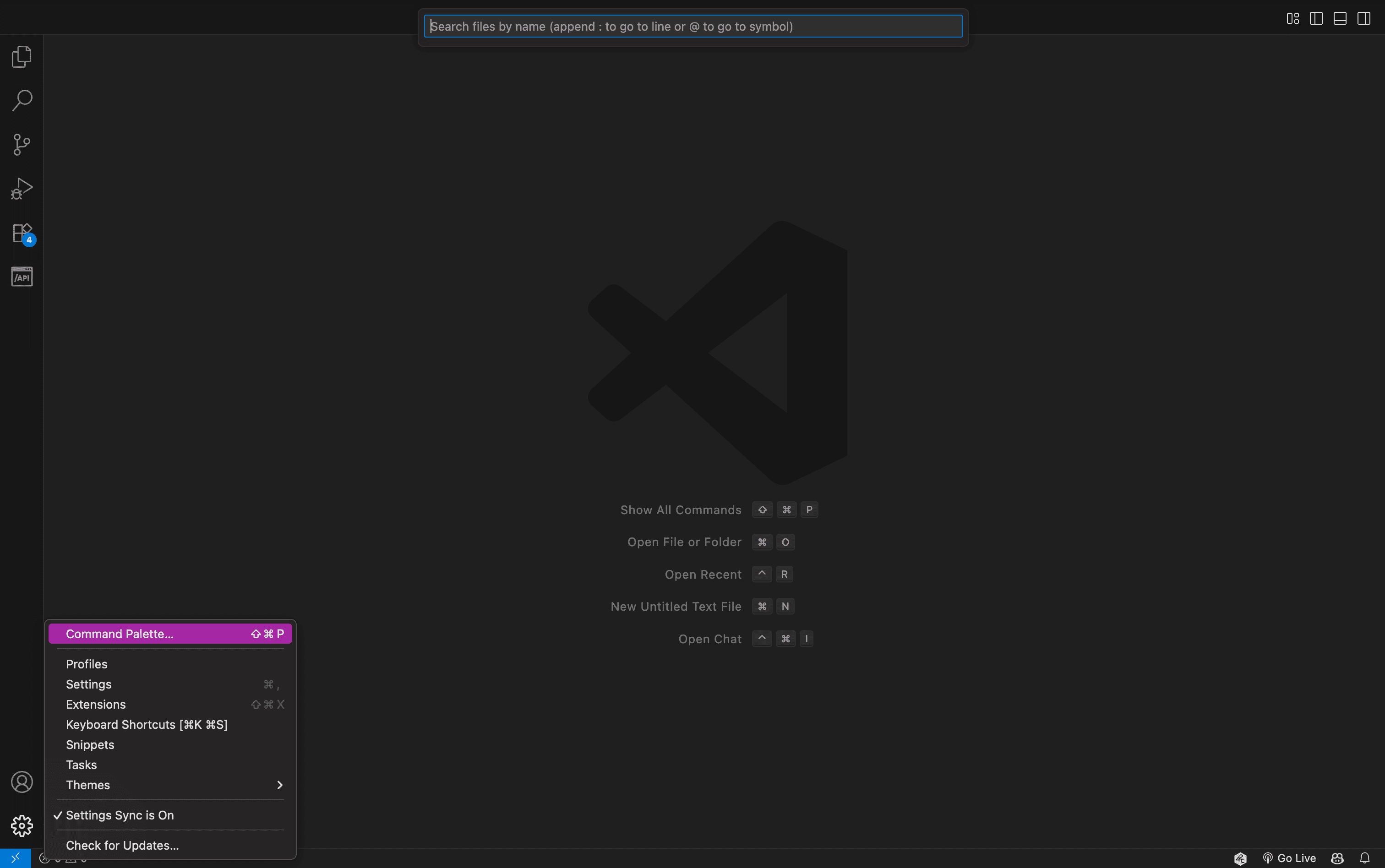Click Go Live in status bar

click(x=1290, y=858)
